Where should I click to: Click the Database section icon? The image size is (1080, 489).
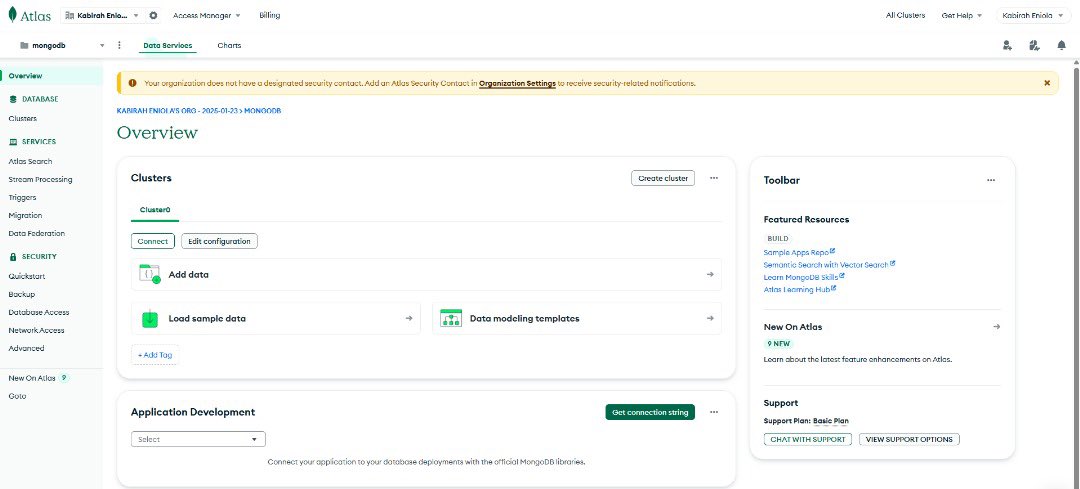13,98
